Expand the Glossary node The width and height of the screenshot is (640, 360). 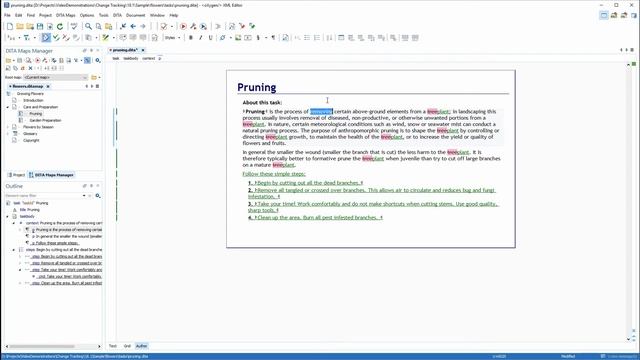coord(8,133)
